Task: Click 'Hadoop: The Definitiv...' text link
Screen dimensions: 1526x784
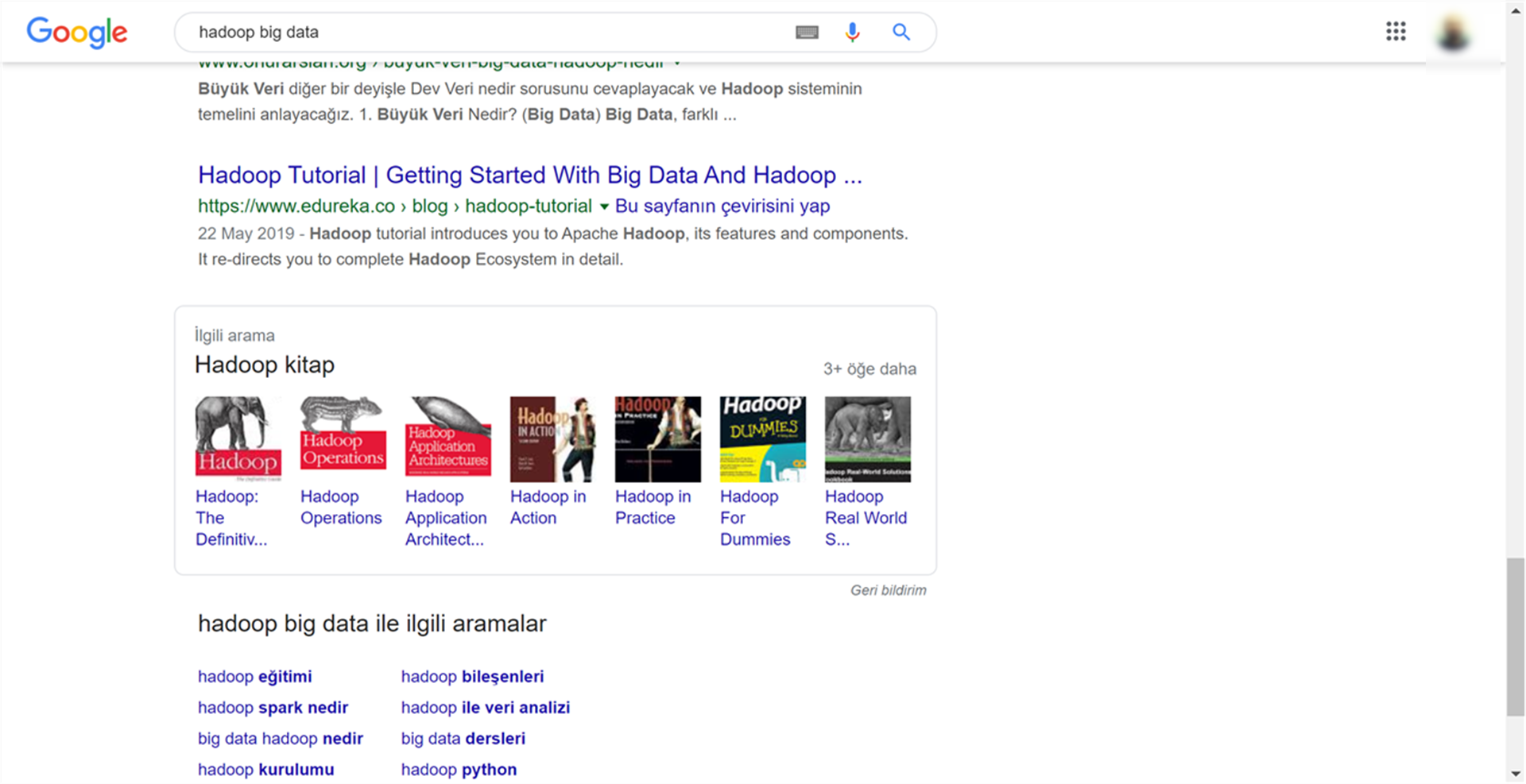Action: tap(231, 518)
